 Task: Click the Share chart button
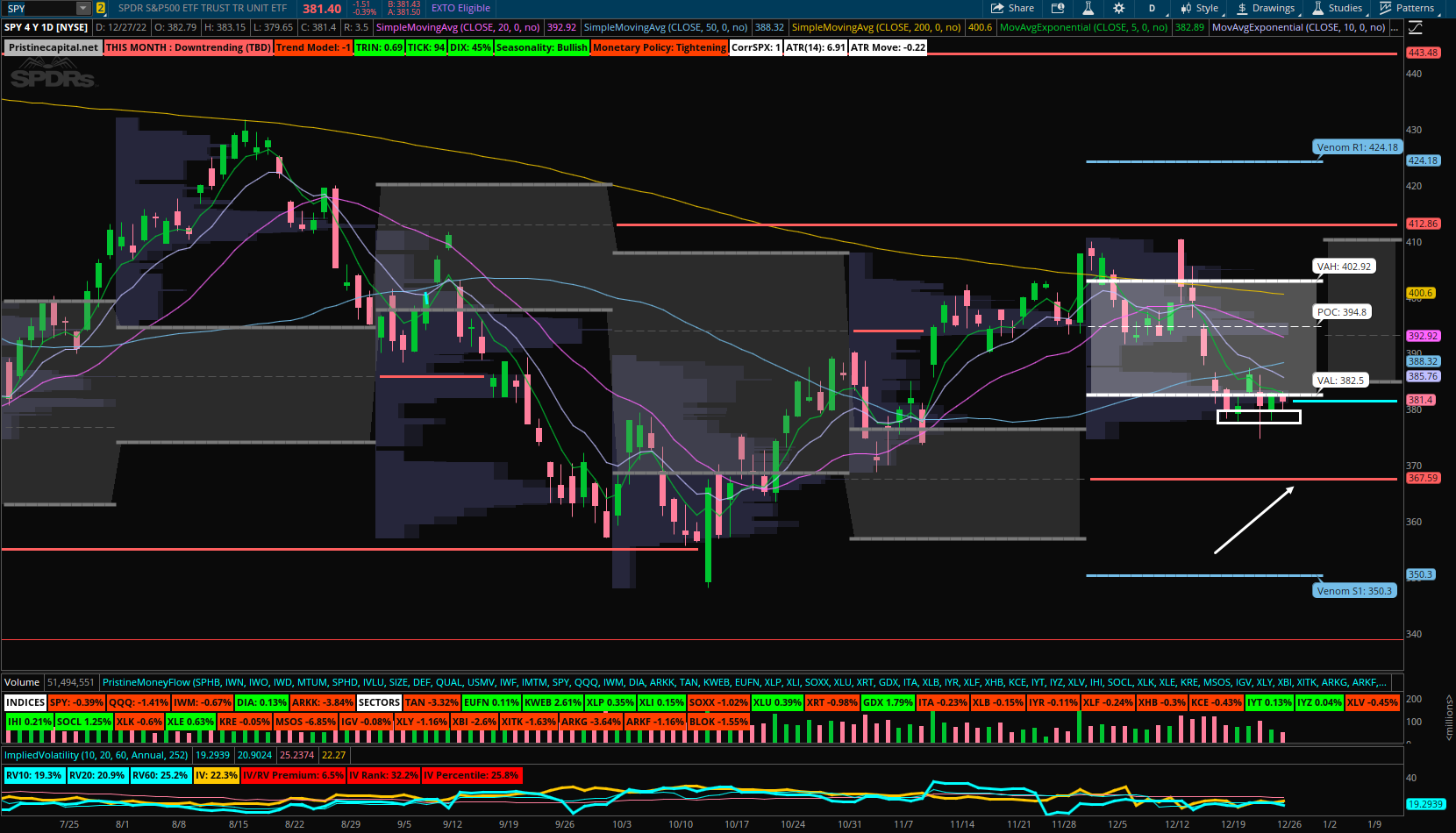tap(1013, 8)
